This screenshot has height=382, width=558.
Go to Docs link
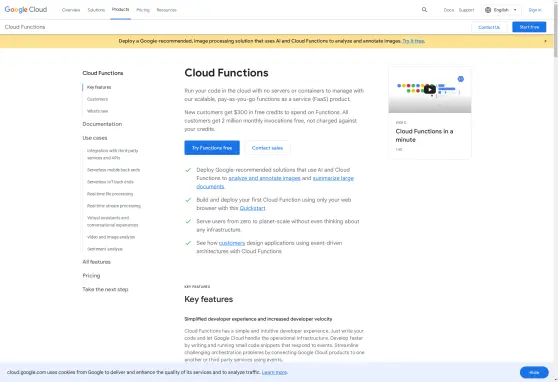[449, 10]
